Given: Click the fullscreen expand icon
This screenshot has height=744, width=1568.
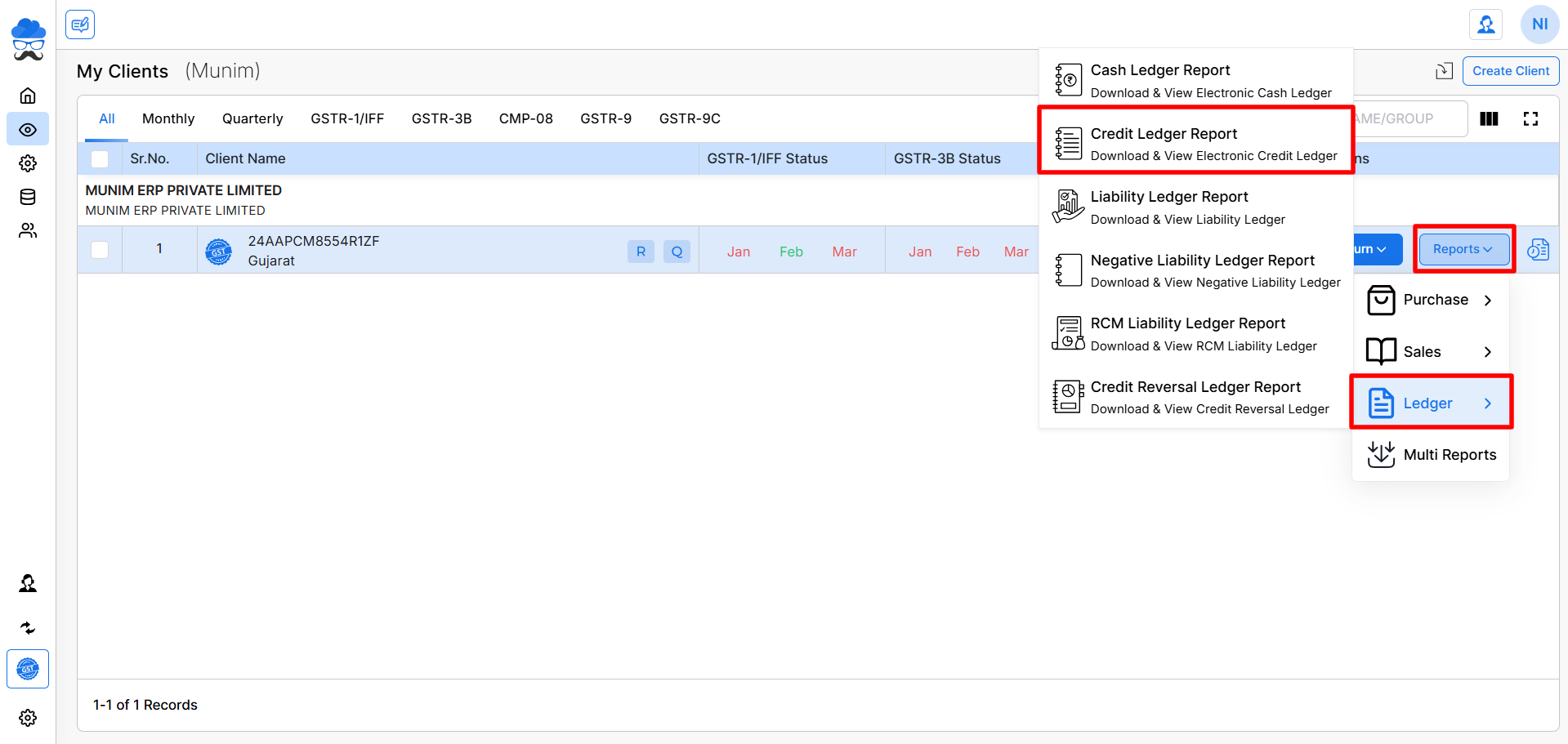Looking at the screenshot, I should pyautogui.click(x=1530, y=119).
